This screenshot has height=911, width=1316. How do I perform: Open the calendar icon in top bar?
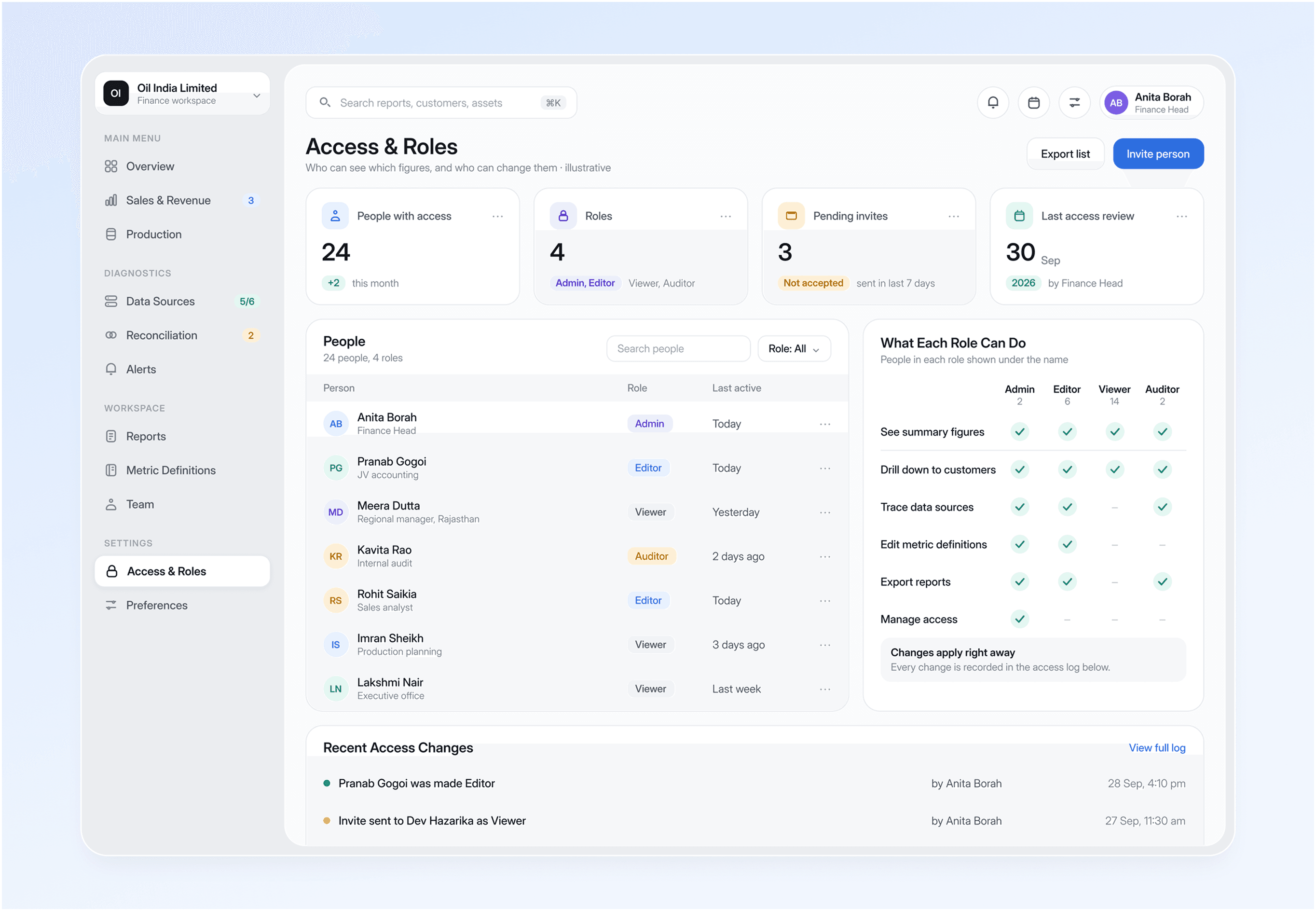coord(1033,103)
